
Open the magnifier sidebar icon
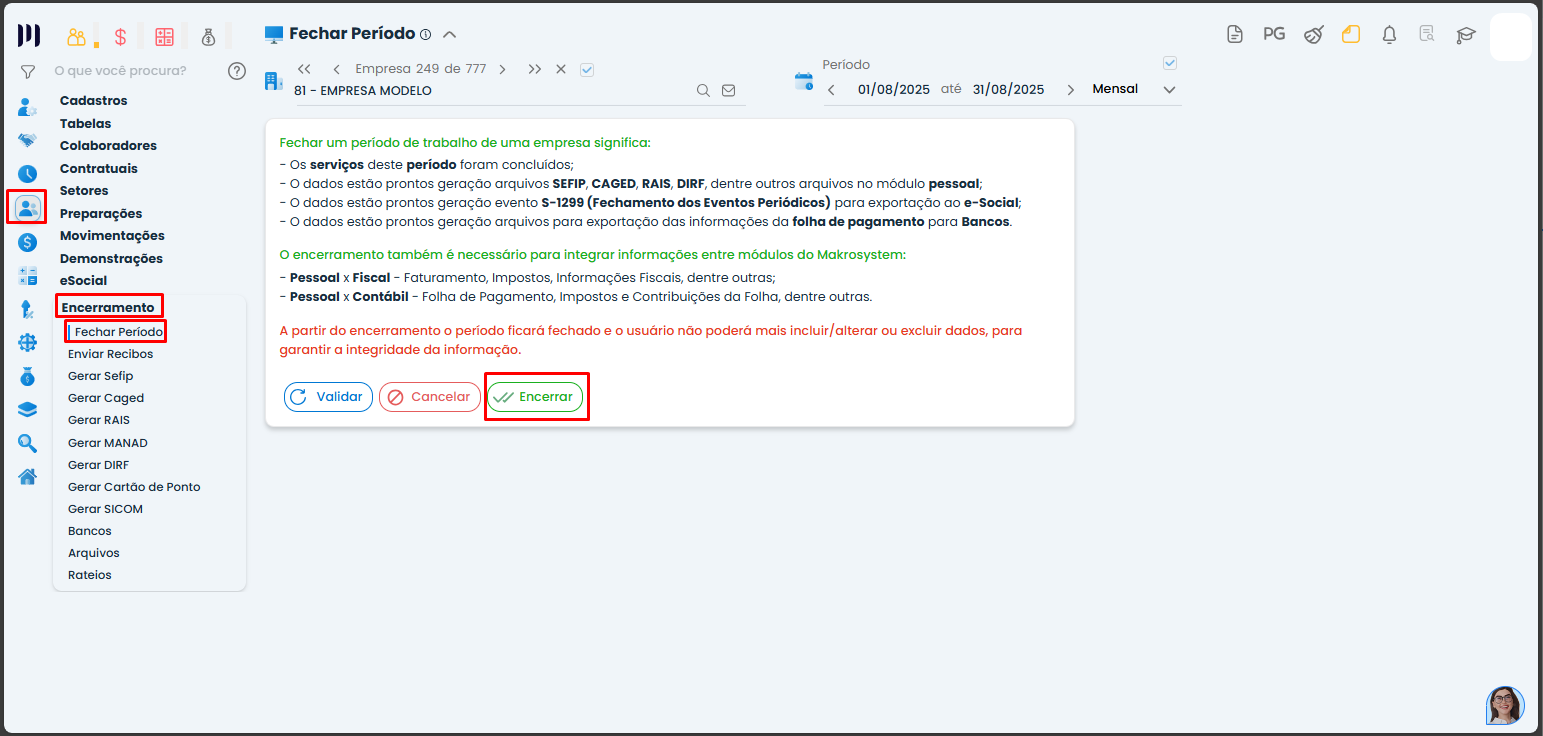coord(28,443)
